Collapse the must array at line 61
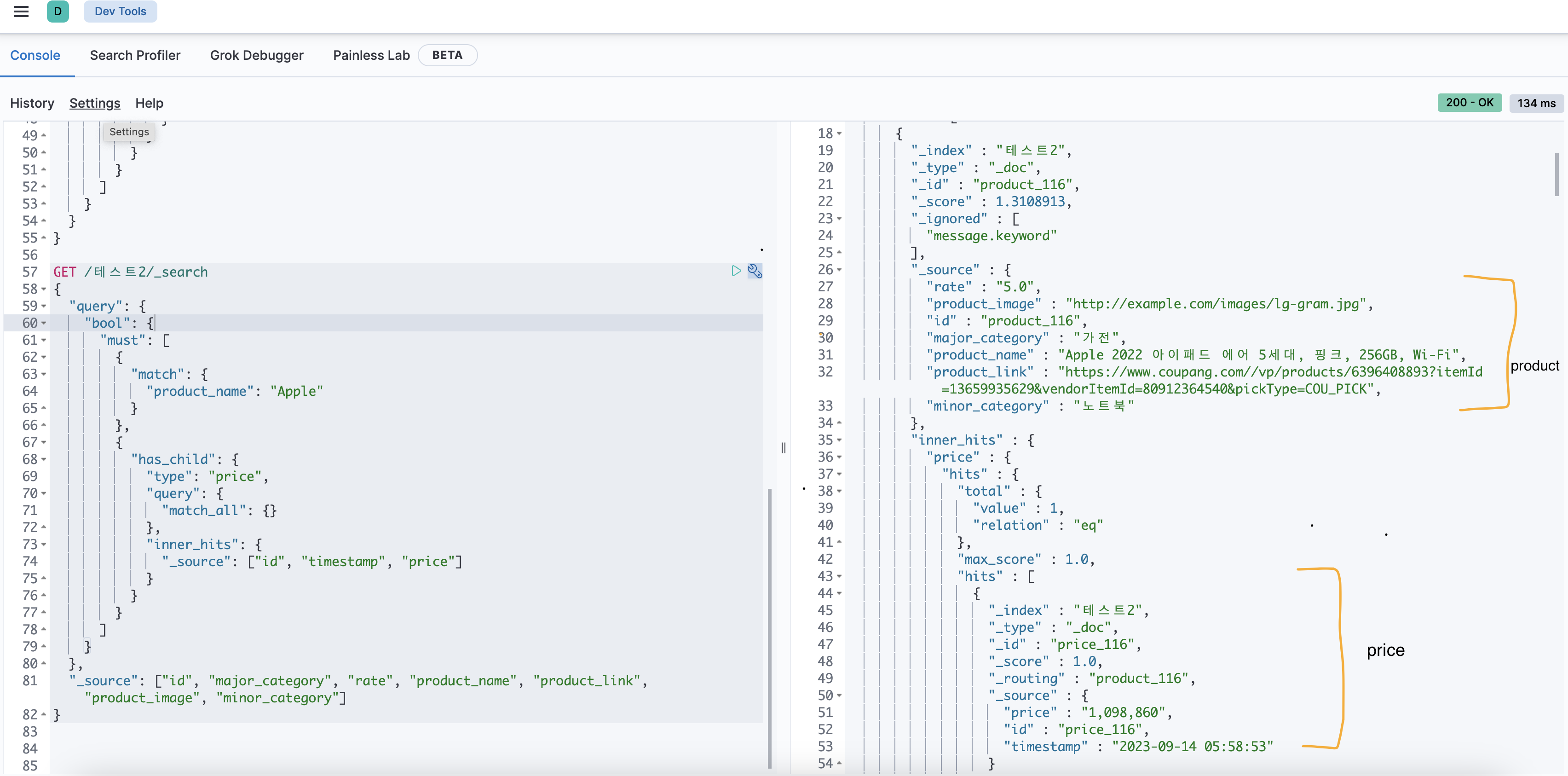Screen dimensions: 1568x776 point(44,341)
